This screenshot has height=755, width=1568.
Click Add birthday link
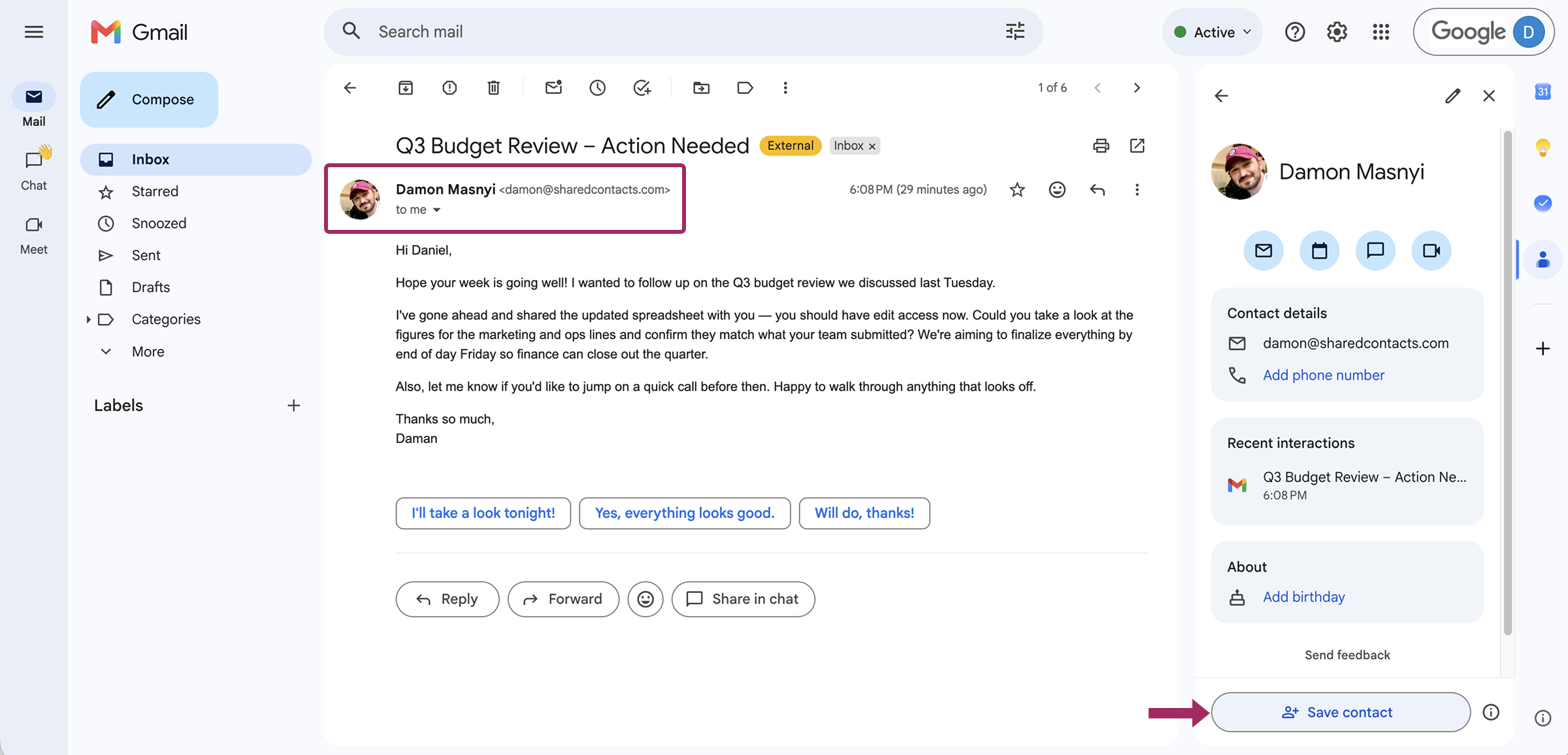(x=1303, y=597)
